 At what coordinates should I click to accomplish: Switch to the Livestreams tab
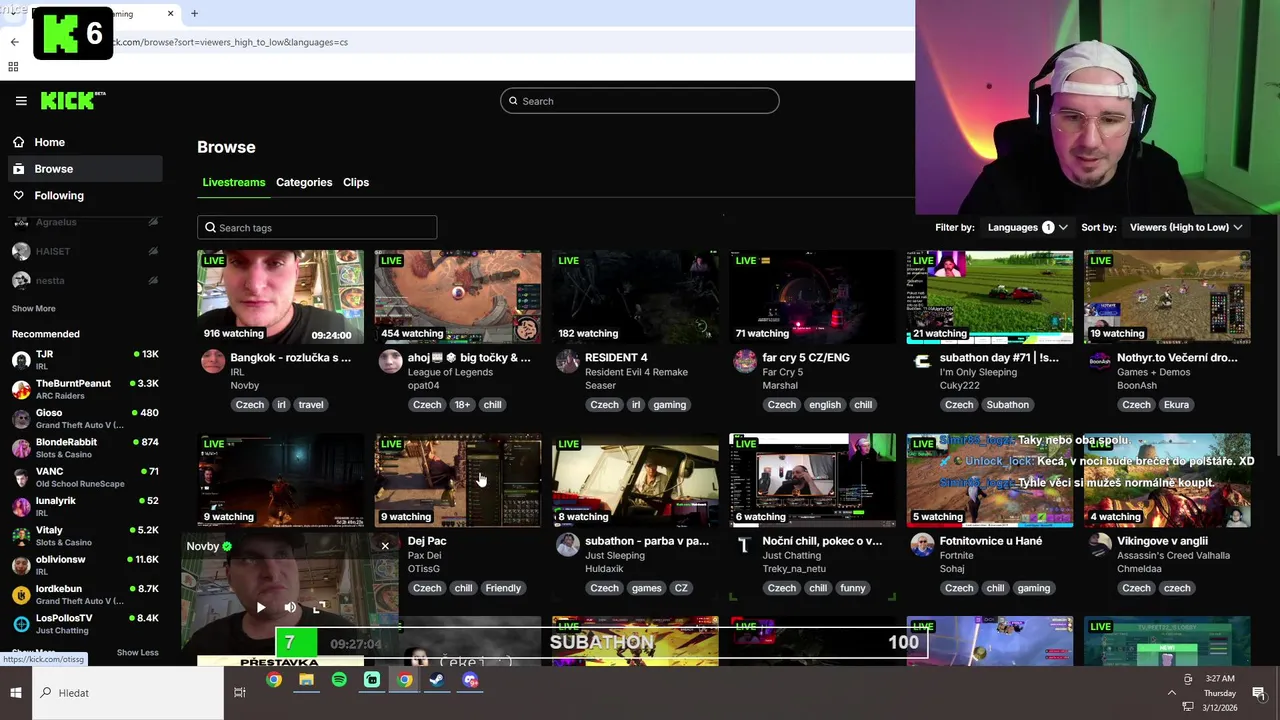coord(234,182)
